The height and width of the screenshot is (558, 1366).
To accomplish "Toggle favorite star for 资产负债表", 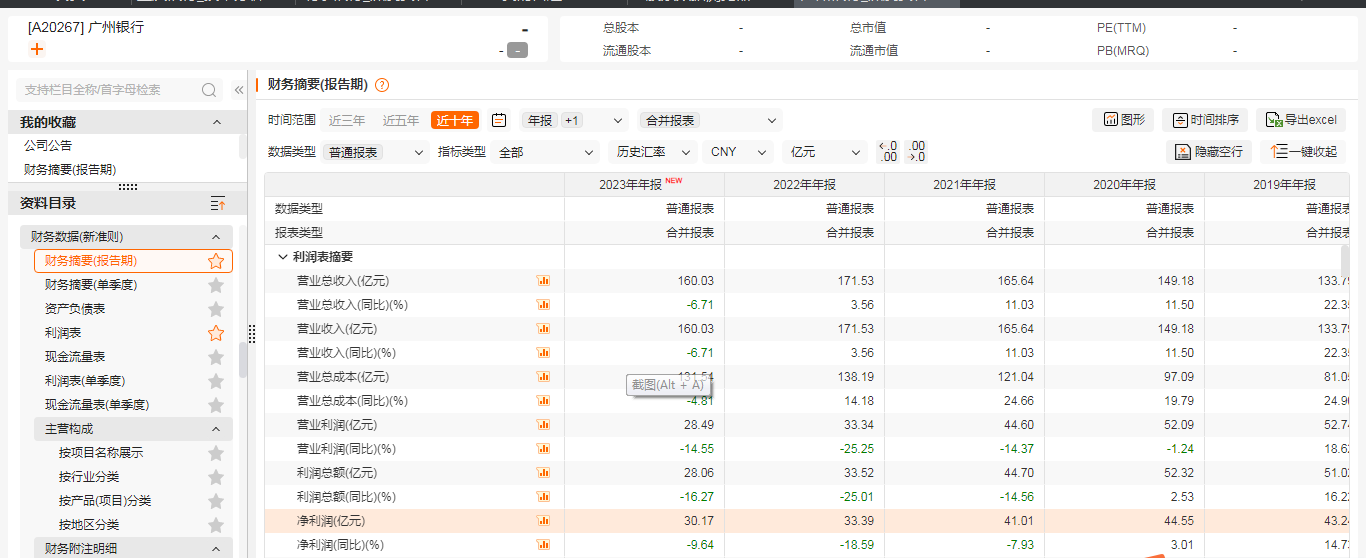I will pos(216,309).
